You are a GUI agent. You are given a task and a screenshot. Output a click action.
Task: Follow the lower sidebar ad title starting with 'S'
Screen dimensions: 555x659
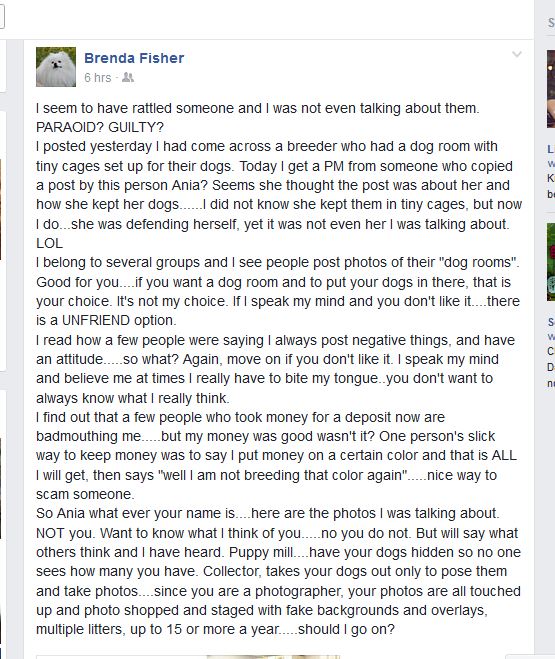click(551, 322)
